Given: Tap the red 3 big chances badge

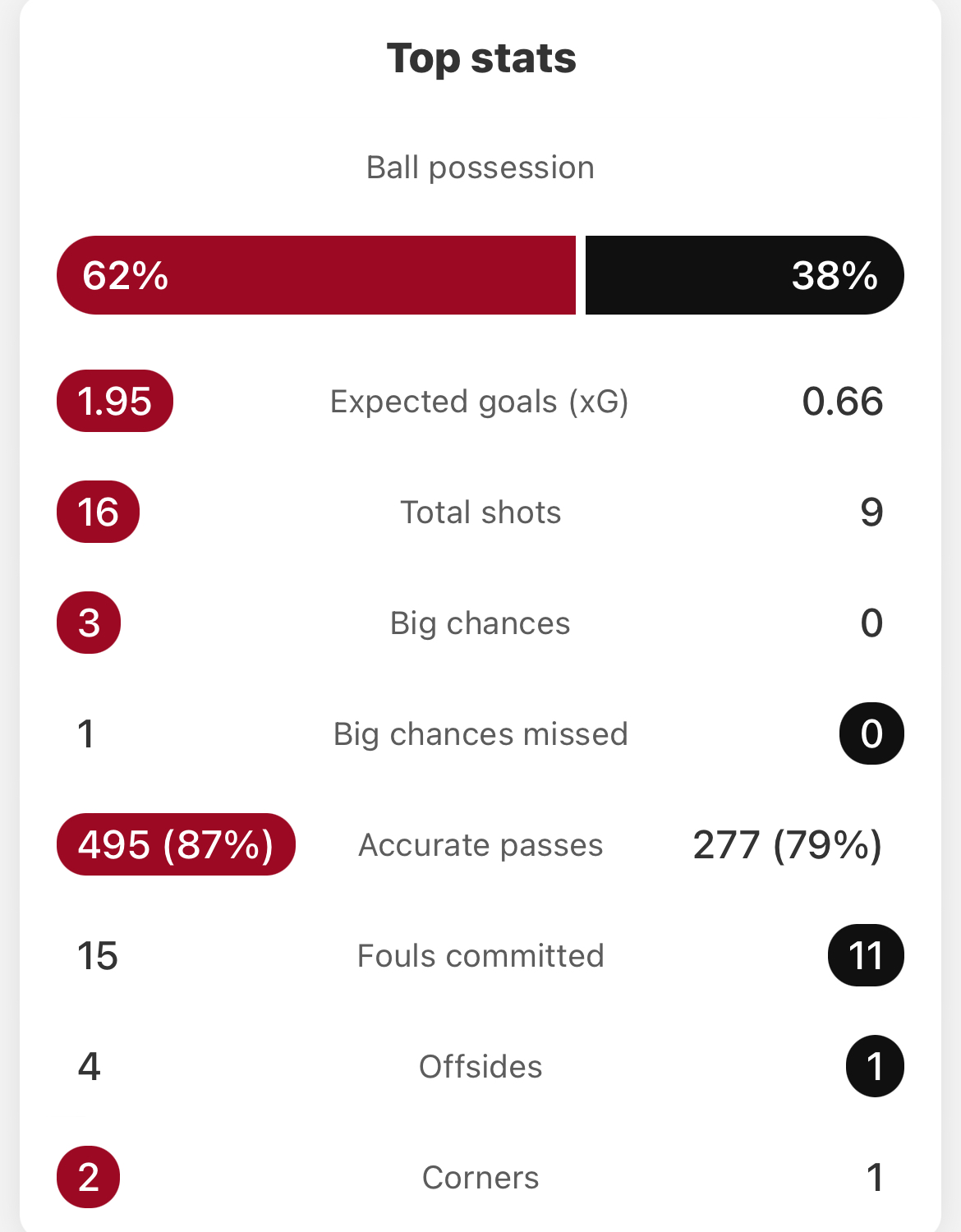Looking at the screenshot, I should [x=89, y=623].
